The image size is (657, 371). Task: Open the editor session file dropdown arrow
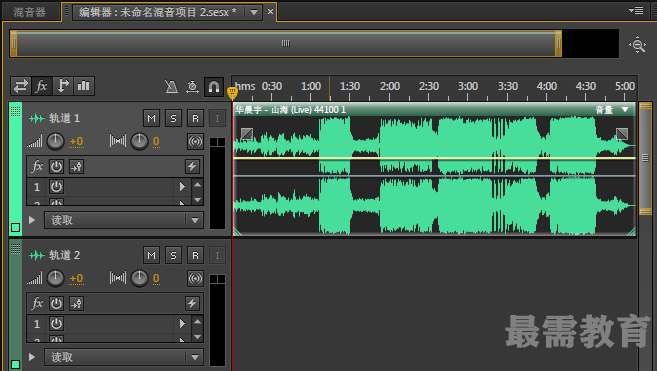pos(253,13)
